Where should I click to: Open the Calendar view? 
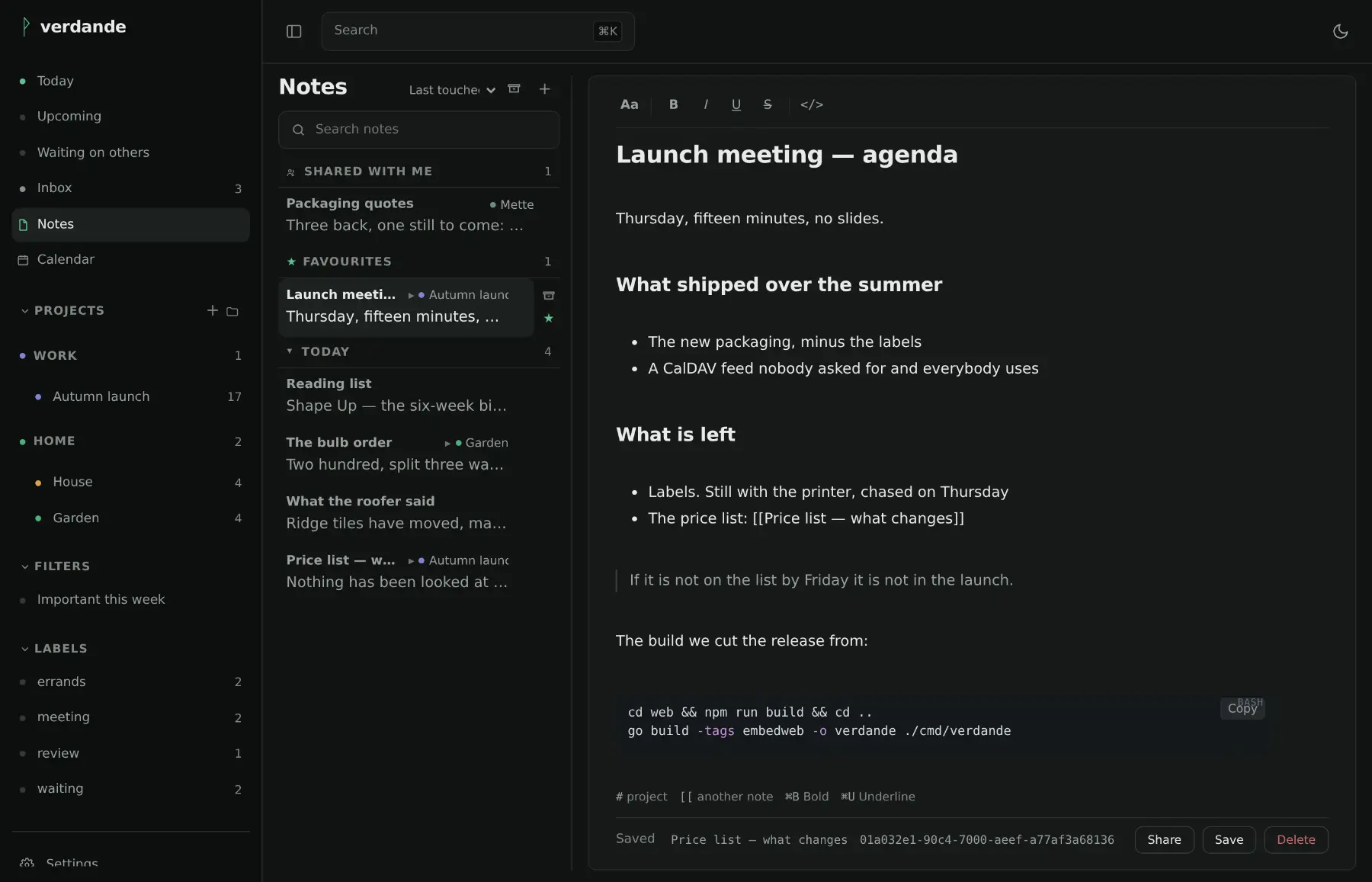click(x=130, y=260)
